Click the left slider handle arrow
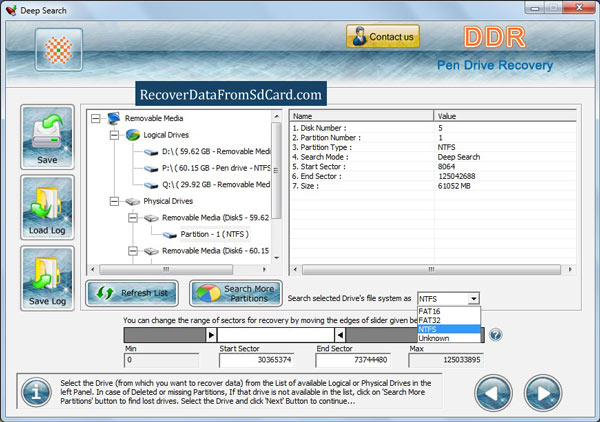The image size is (600, 422). click(x=211, y=335)
